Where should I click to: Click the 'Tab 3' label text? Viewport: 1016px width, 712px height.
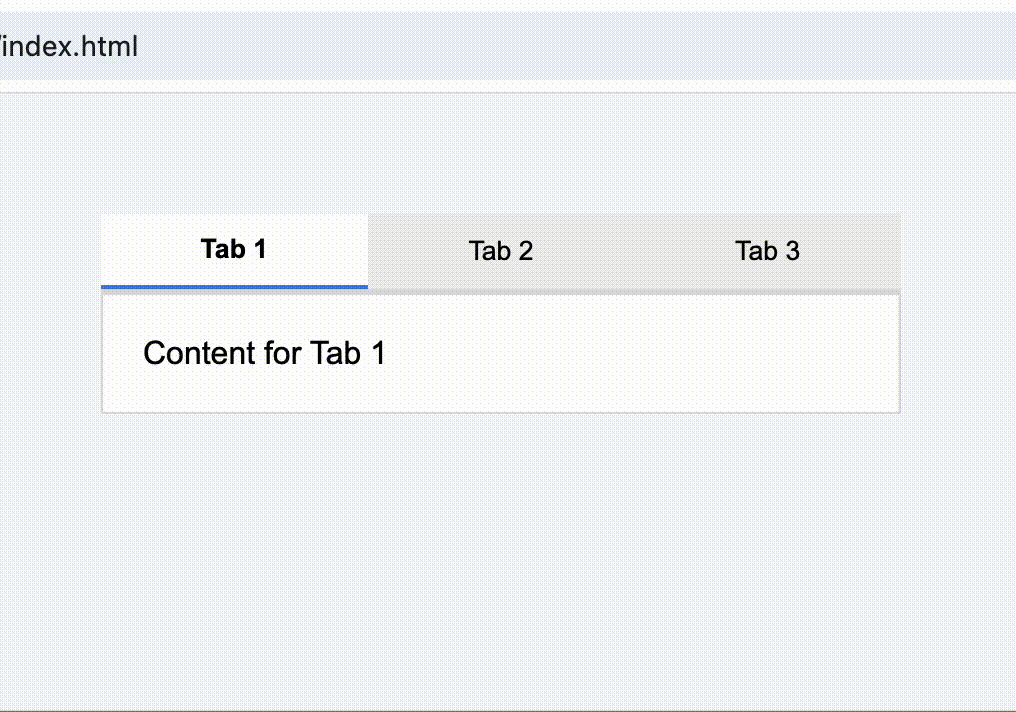[x=767, y=251]
